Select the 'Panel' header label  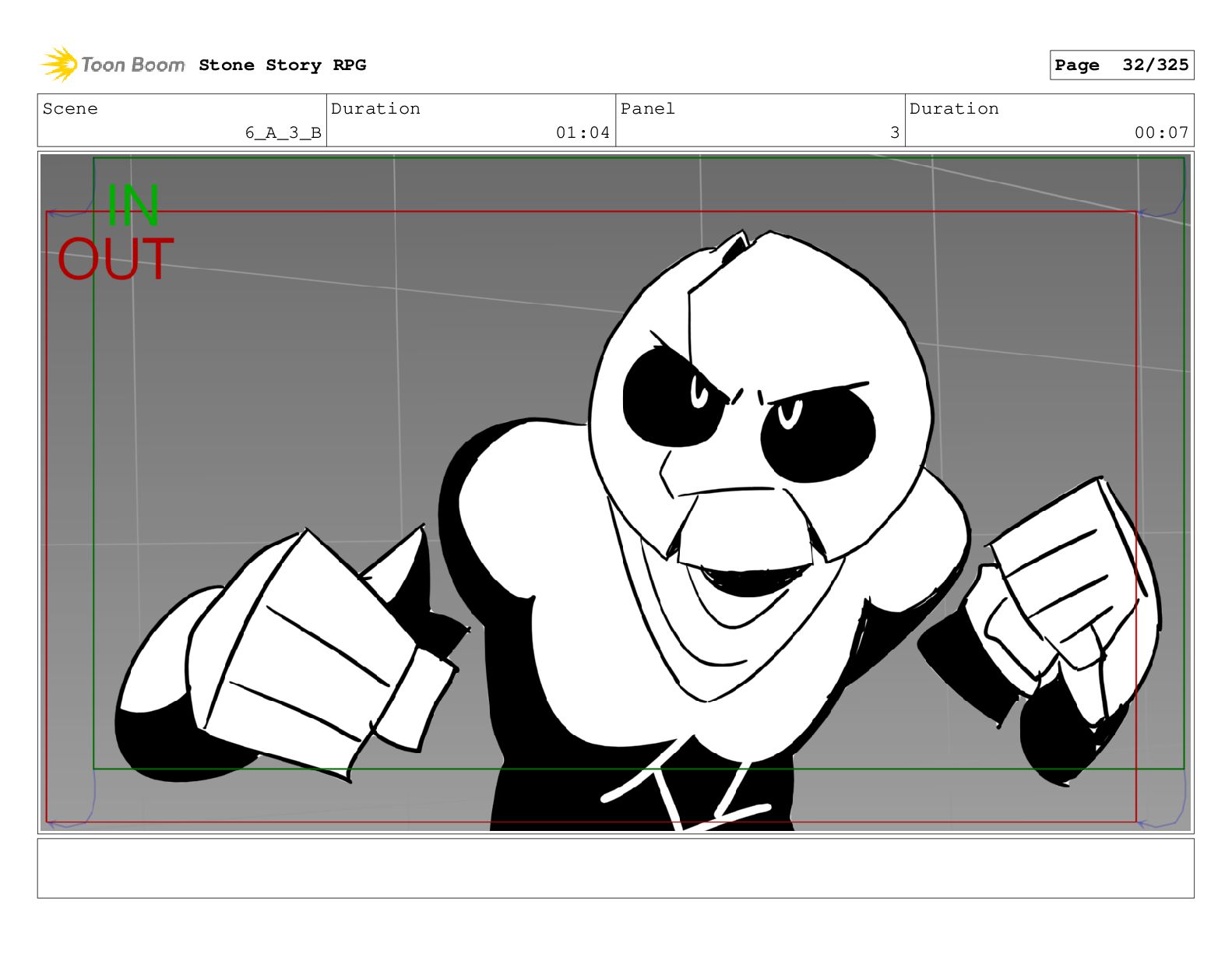pos(647,109)
